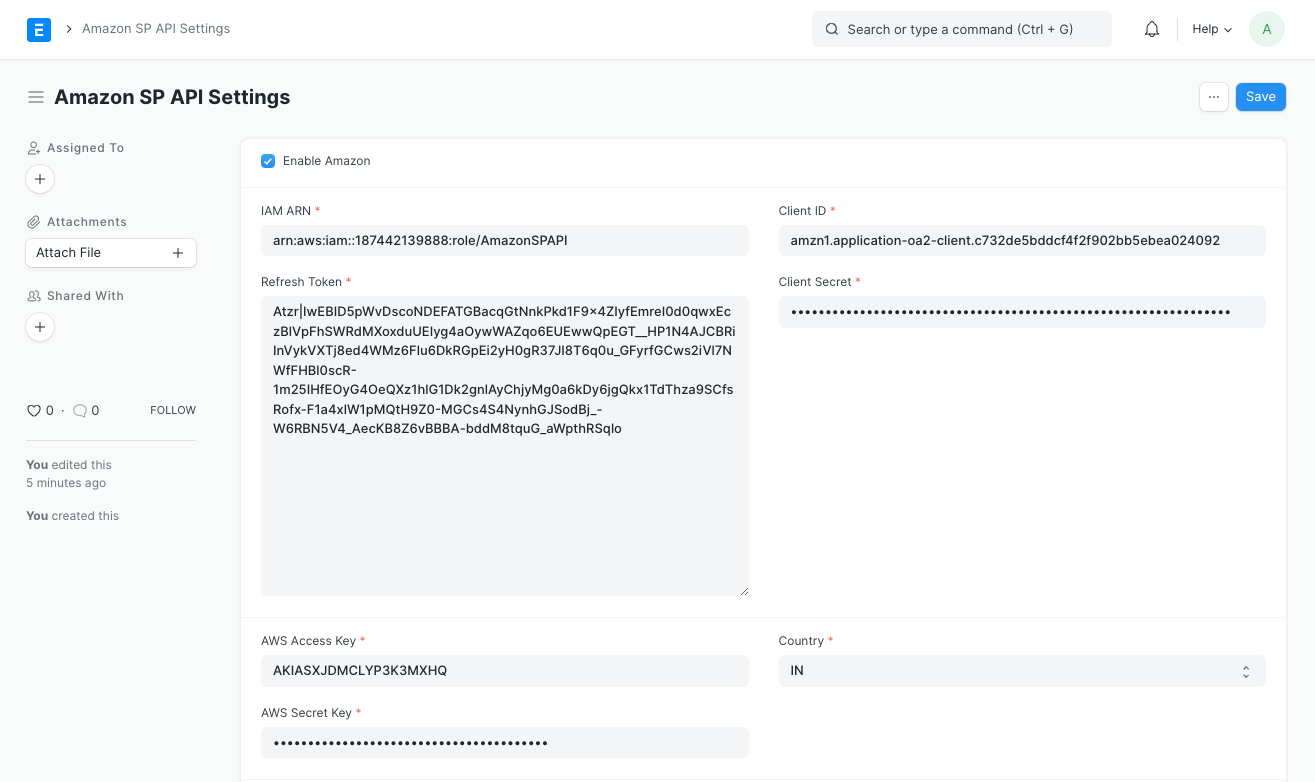Screen dimensions: 1315x782
Task: Click the Country stepper arrows
Action: (x=1245, y=670)
